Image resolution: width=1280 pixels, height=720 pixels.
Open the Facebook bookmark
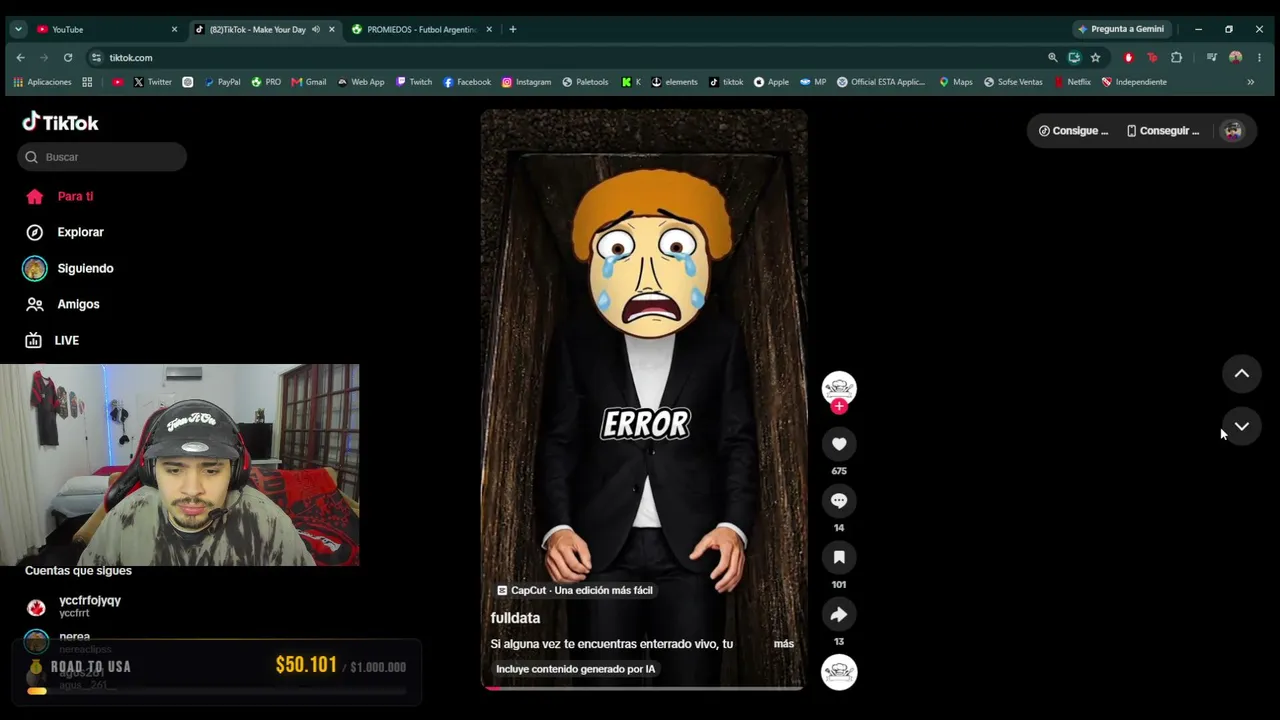(x=467, y=82)
